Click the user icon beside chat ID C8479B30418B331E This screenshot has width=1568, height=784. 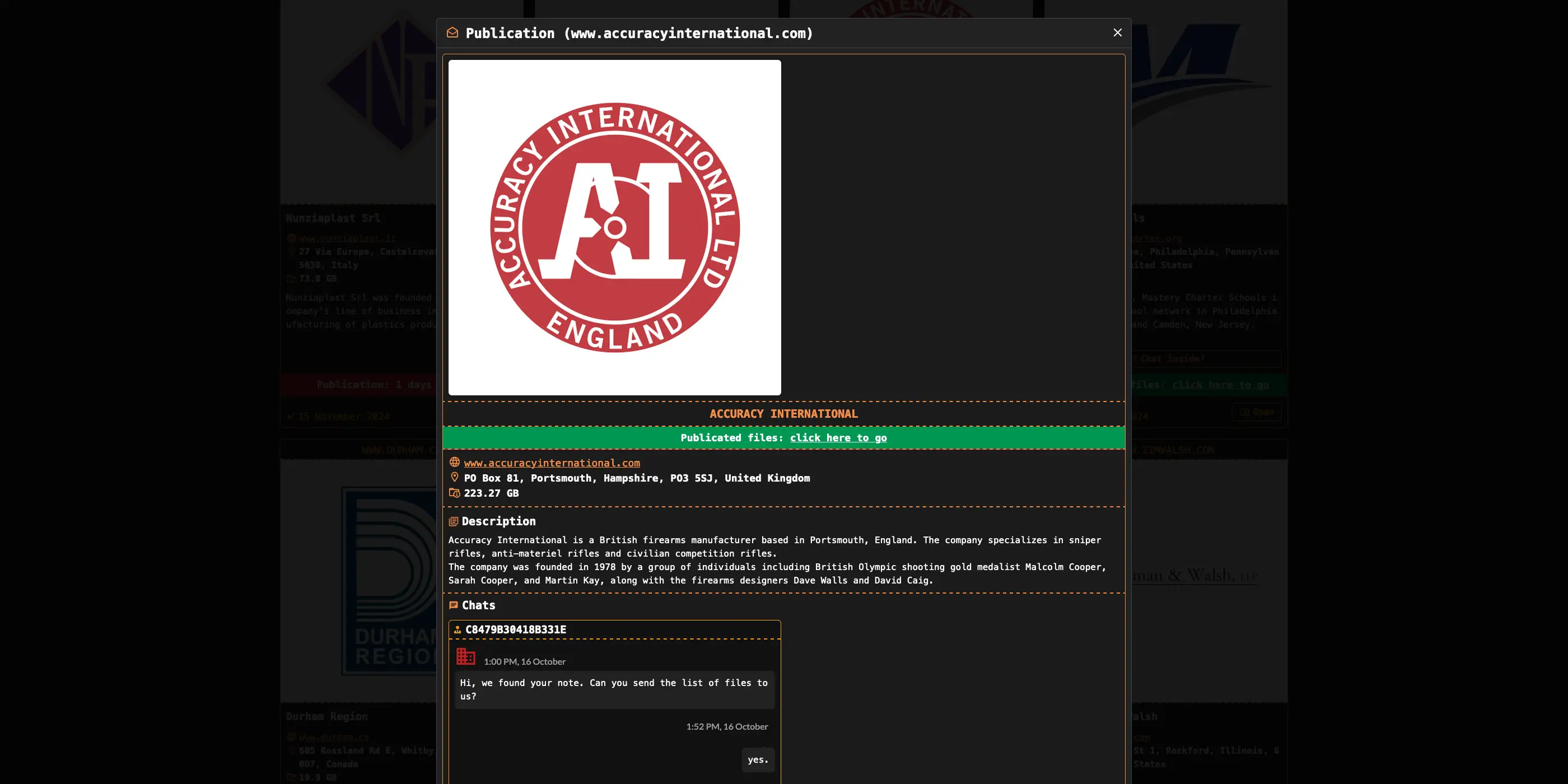[x=457, y=630]
